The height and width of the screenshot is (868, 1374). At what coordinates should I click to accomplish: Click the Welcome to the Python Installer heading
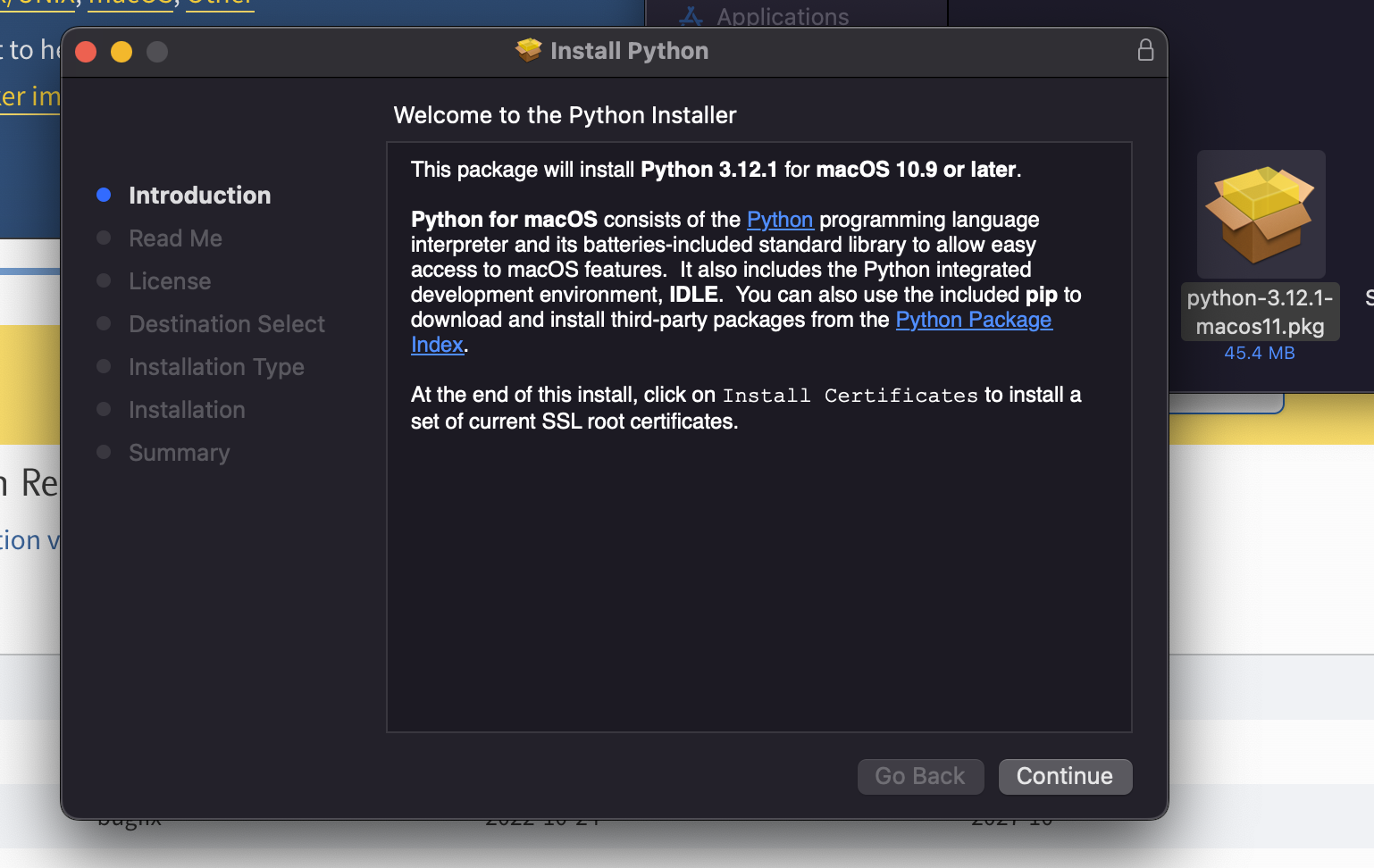pyautogui.click(x=565, y=115)
